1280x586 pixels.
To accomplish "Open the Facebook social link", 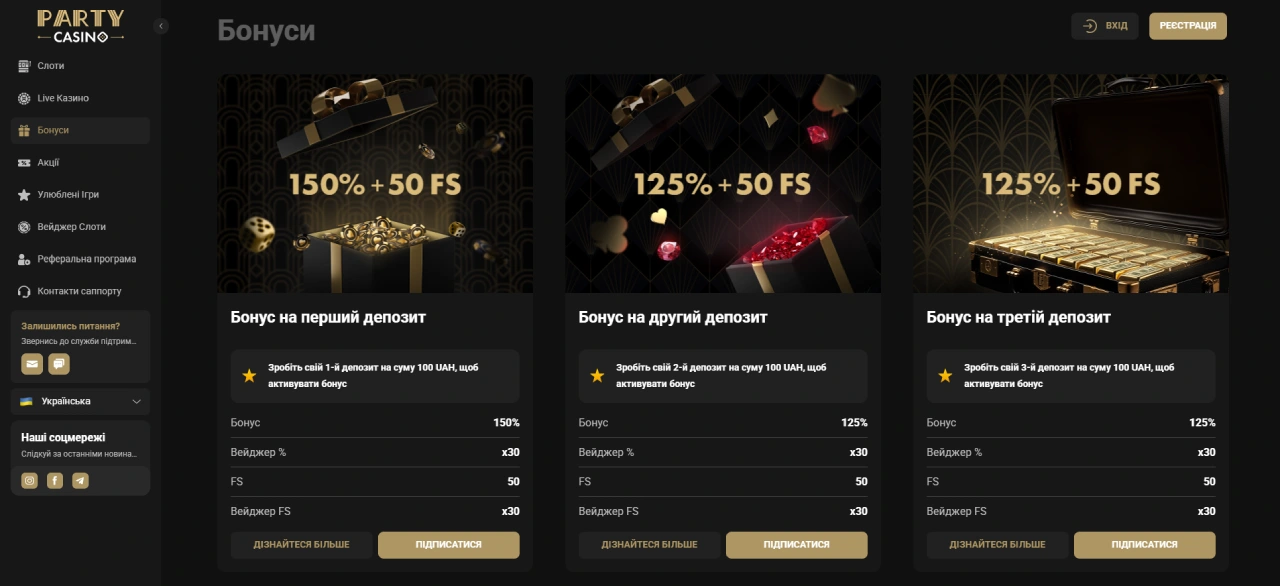I will click(x=55, y=480).
